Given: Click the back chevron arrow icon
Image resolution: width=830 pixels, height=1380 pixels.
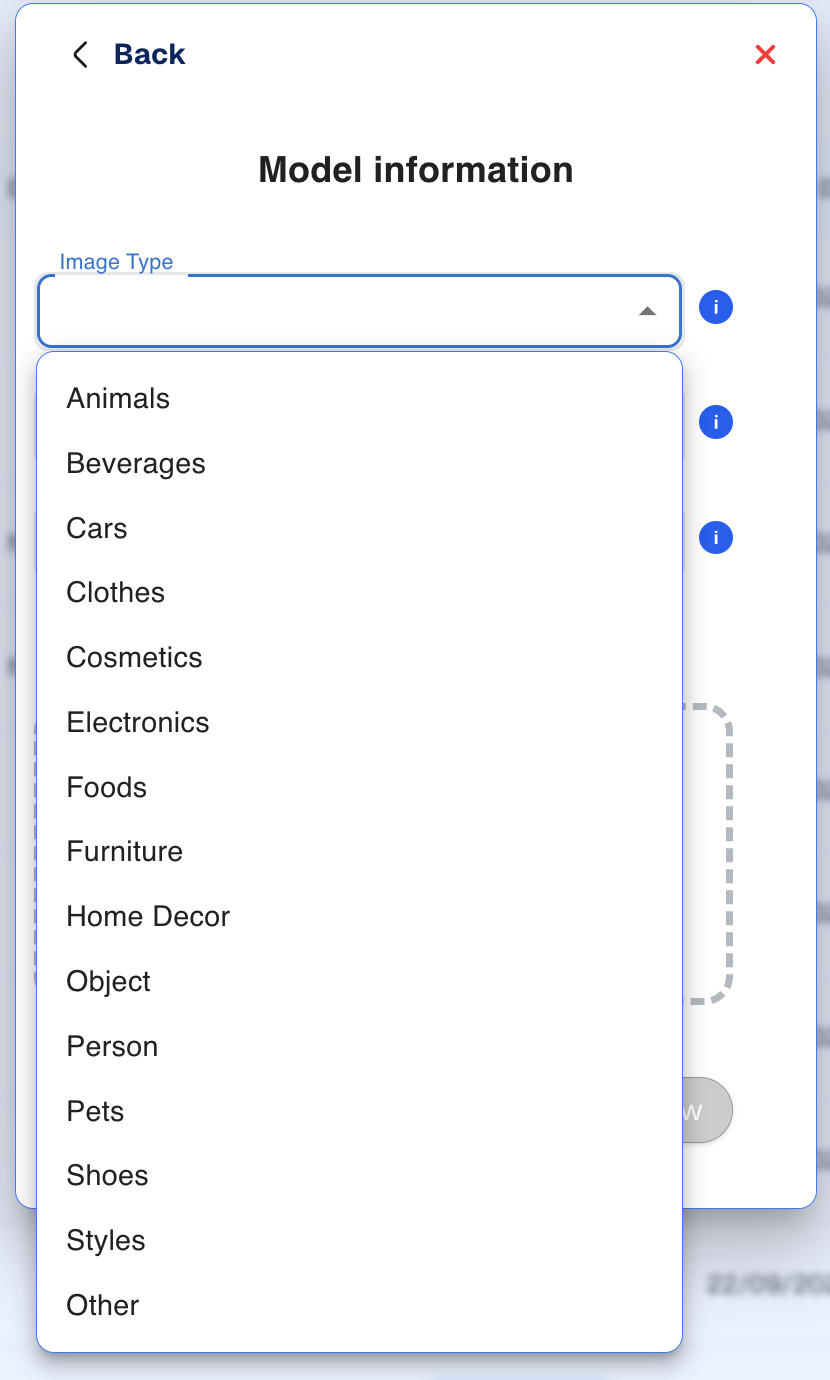Looking at the screenshot, I should (80, 54).
